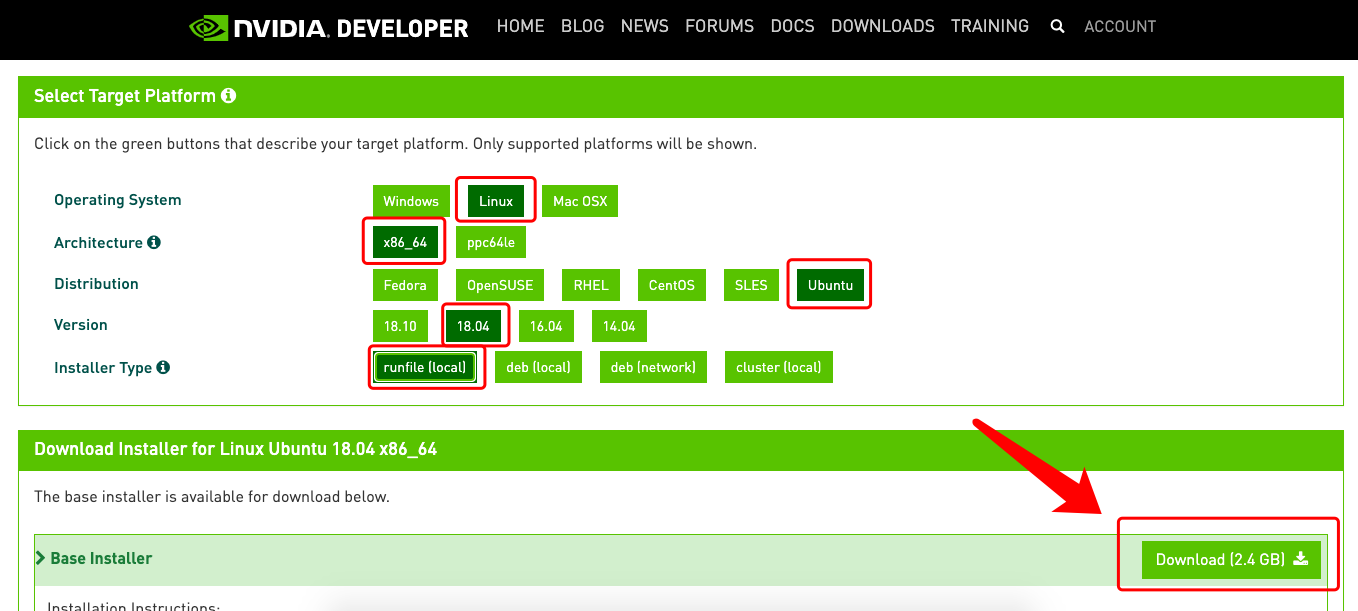Click the 'Download Installer for Linux Ubuntu 18.04 x86_64' heading
This screenshot has width=1358, height=611.
point(236,449)
